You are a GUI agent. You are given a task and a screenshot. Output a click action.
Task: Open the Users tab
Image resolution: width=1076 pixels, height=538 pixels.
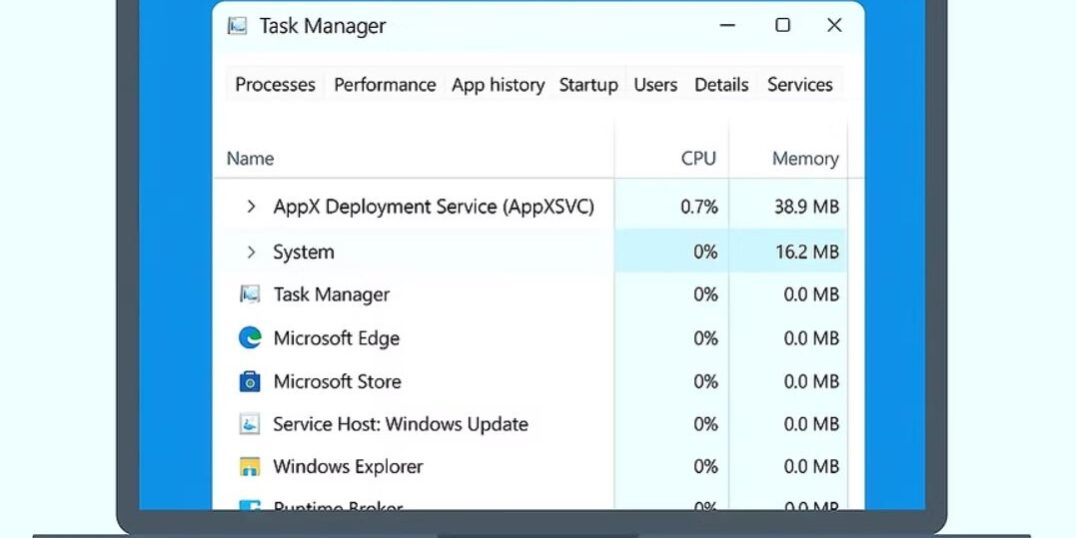pos(655,85)
